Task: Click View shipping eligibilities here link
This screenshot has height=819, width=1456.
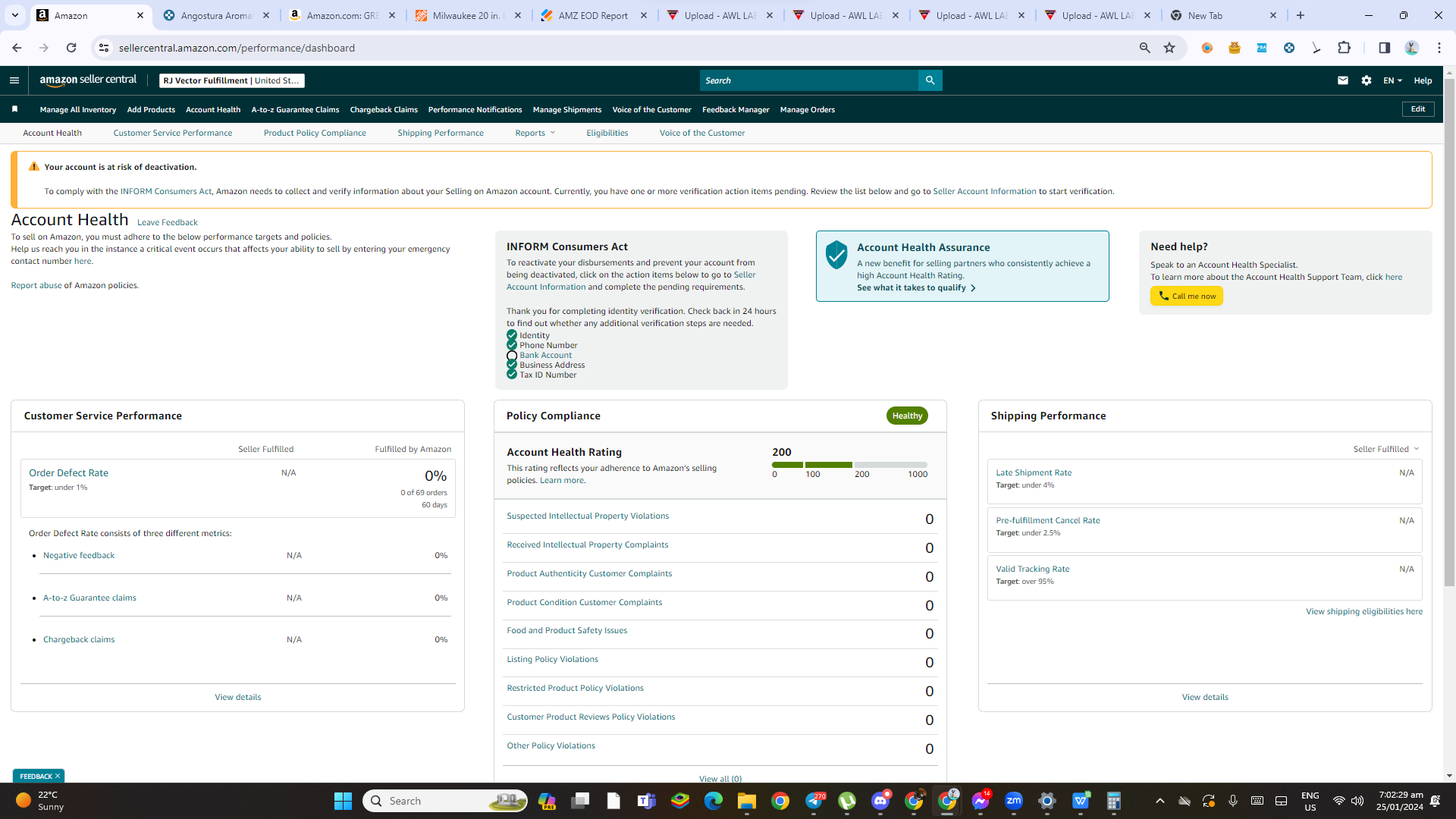Action: click(1364, 611)
